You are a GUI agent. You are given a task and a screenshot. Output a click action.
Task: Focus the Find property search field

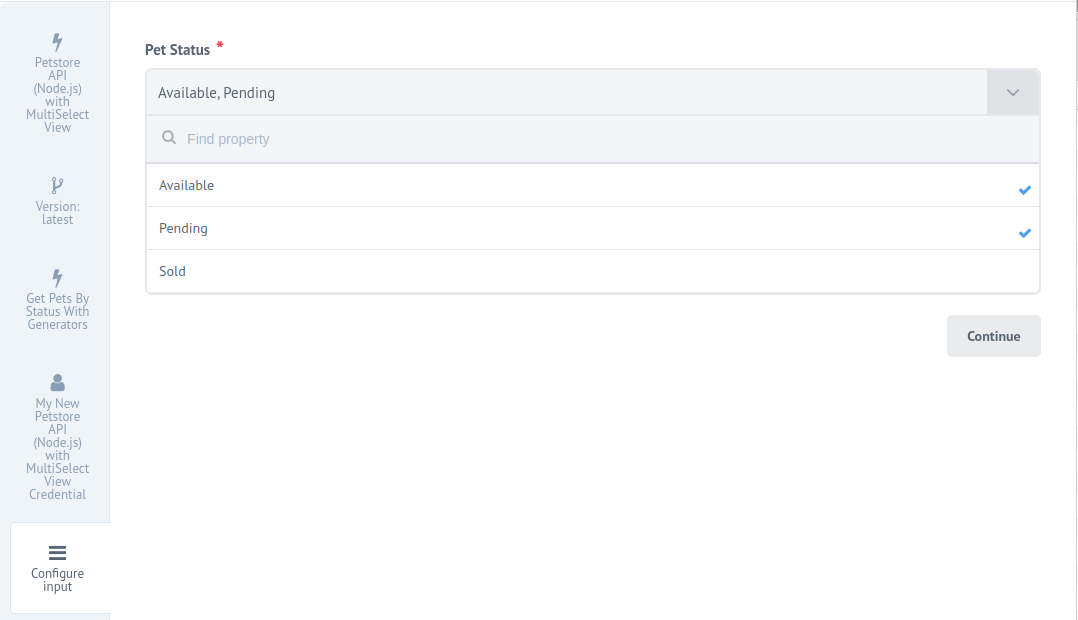(x=593, y=139)
